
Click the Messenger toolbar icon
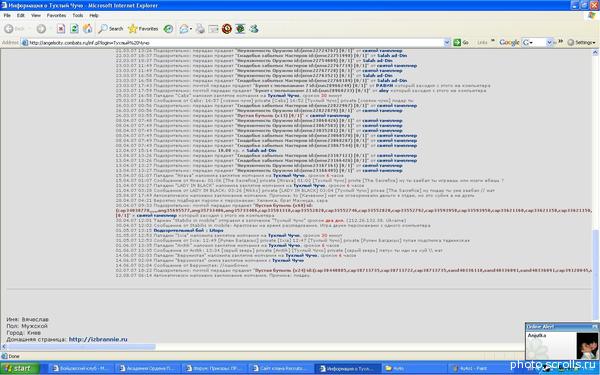[254, 29]
